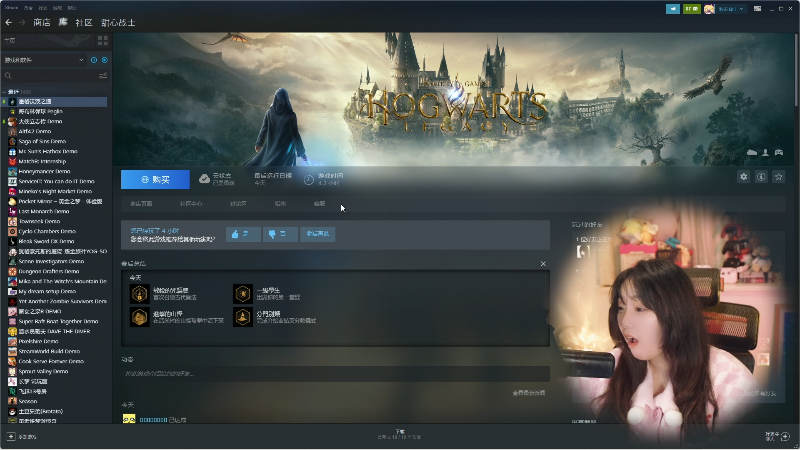
Task: Open the guides sub-tab
Action: [280, 204]
